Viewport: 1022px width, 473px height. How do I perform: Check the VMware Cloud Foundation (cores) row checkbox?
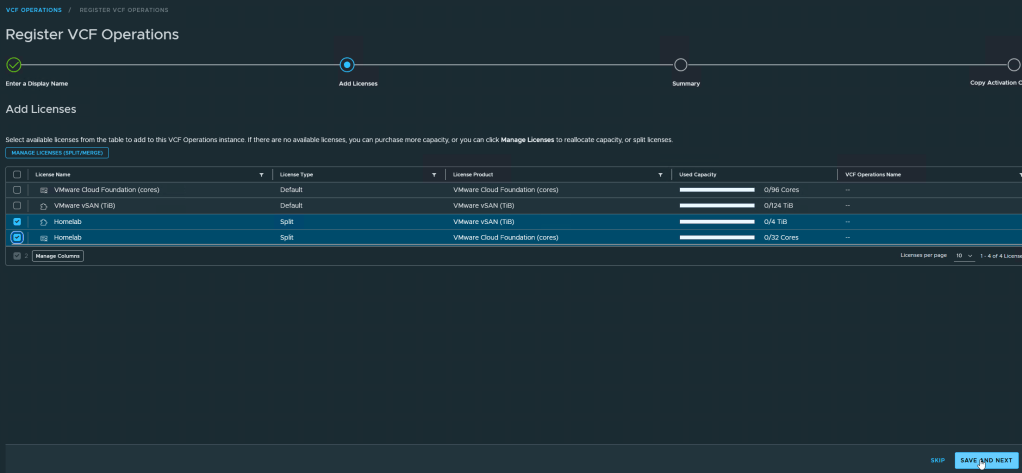pyautogui.click(x=17, y=190)
